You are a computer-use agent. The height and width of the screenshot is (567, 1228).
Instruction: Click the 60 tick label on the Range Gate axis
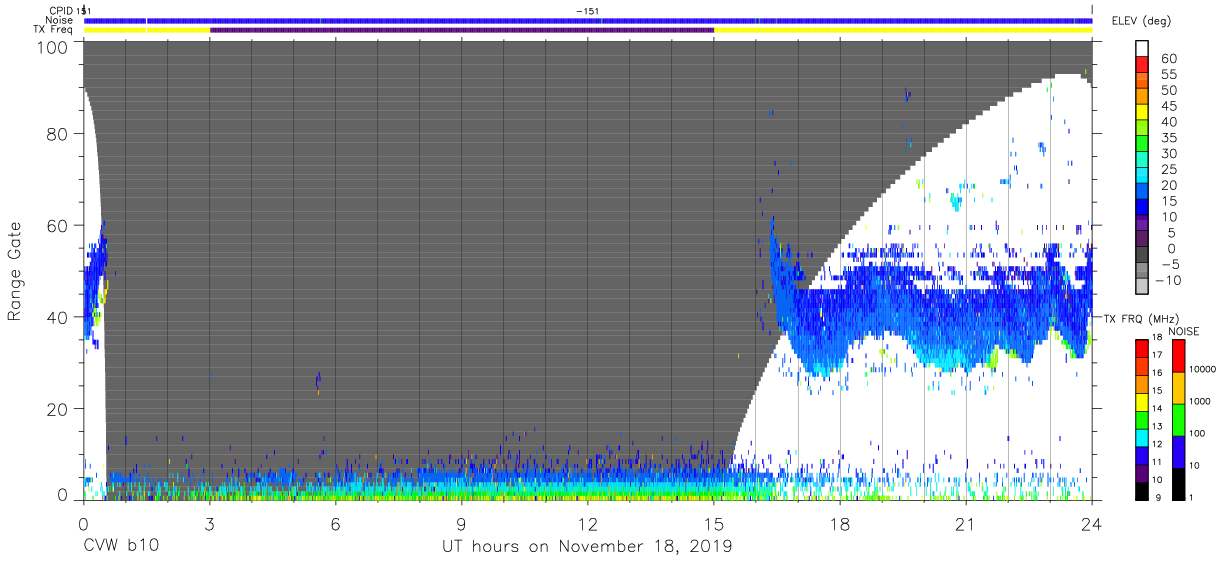tap(58, 226)
